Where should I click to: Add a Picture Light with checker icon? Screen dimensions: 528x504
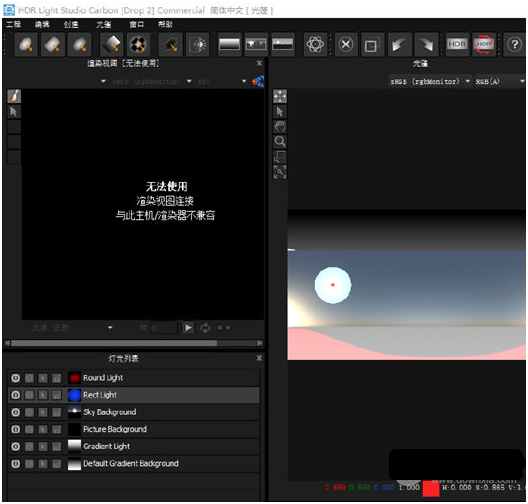[x=138, y=44]
